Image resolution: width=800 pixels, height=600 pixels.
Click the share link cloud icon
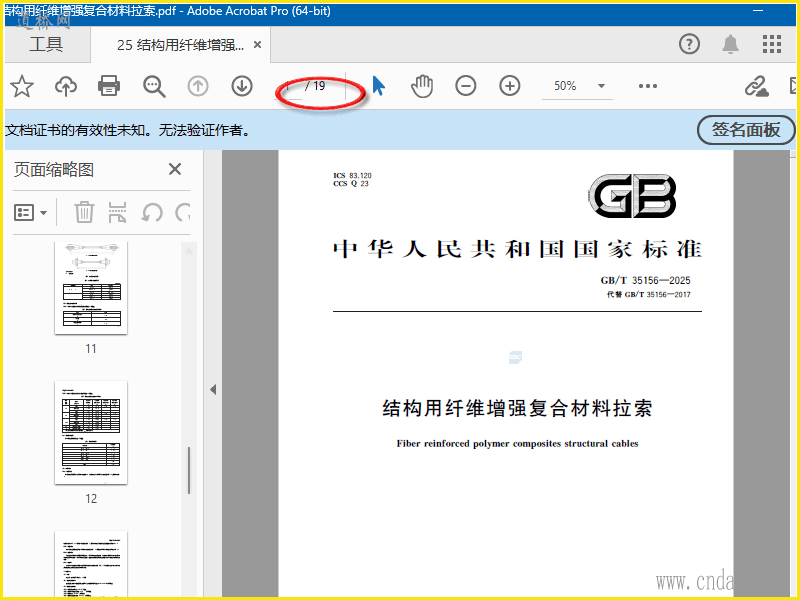tap(757, 86)
